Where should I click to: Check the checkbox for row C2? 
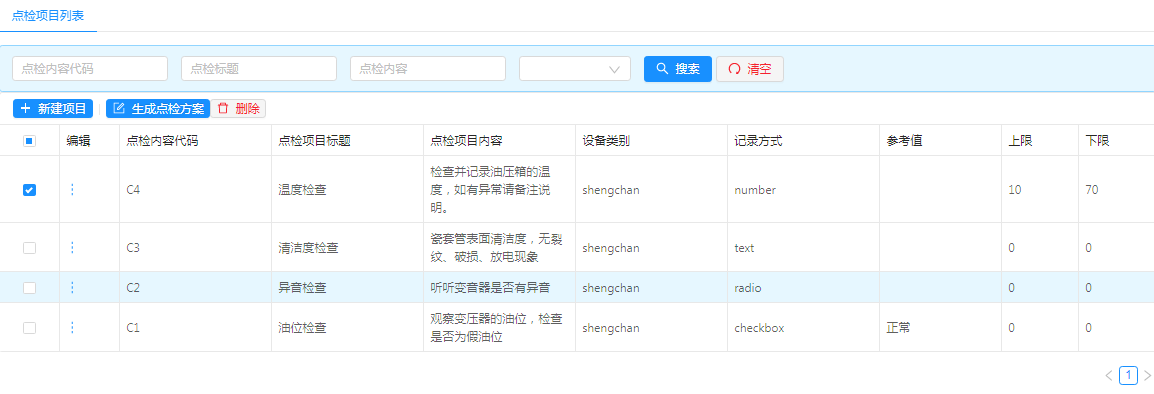coord(29,288)
